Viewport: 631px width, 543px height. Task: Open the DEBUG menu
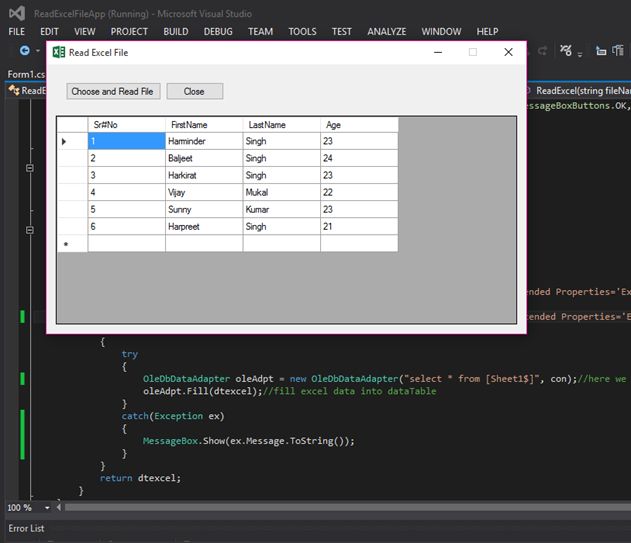[x=218, y=31]
